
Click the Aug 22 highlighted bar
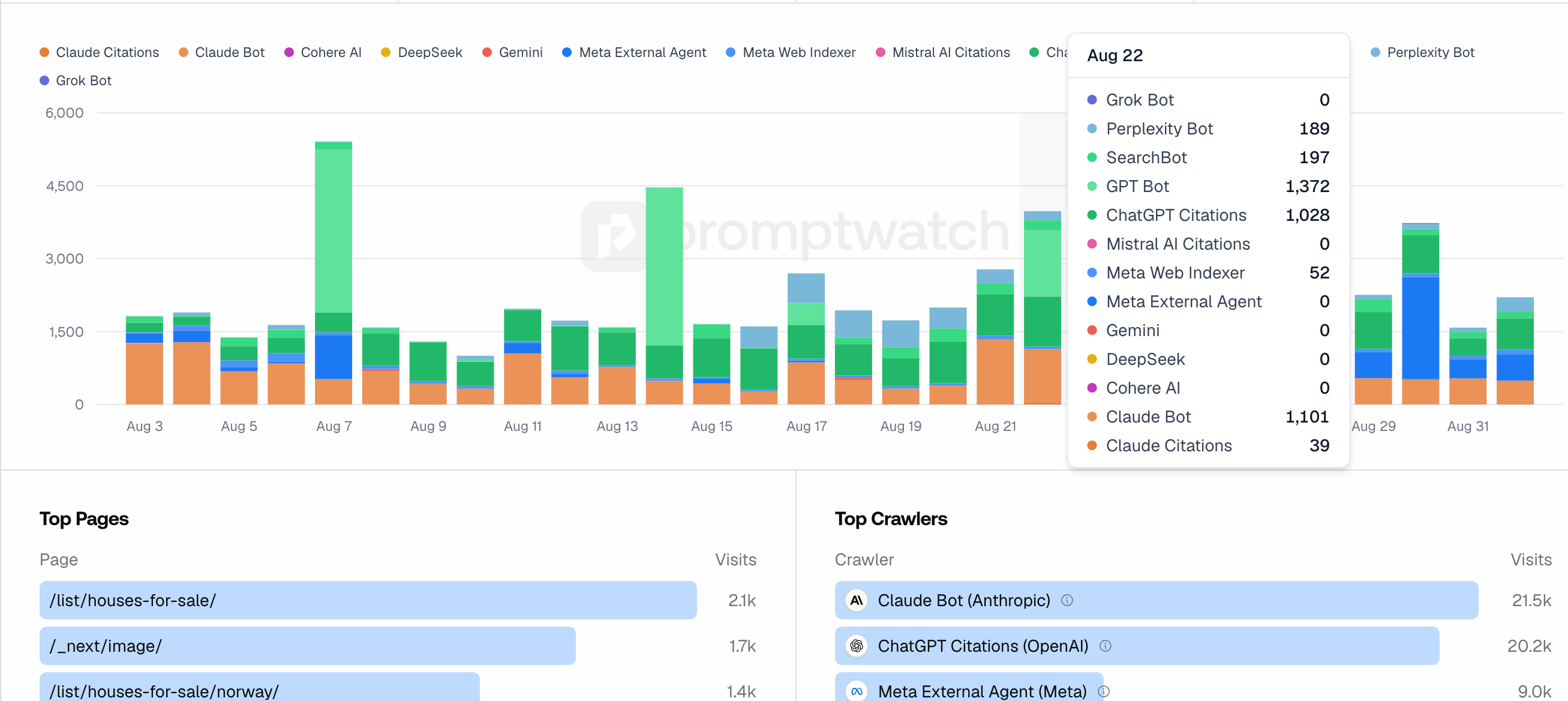pyautogui.click(x=1042, y=307)
